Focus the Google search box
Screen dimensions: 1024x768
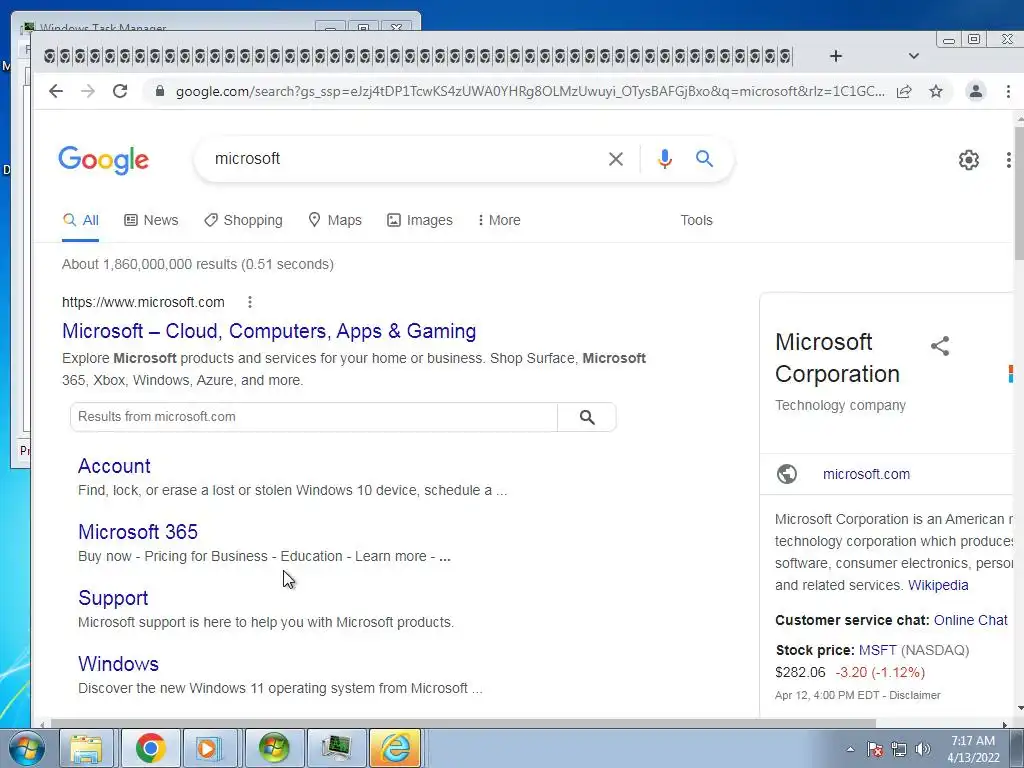pos(405,159)
